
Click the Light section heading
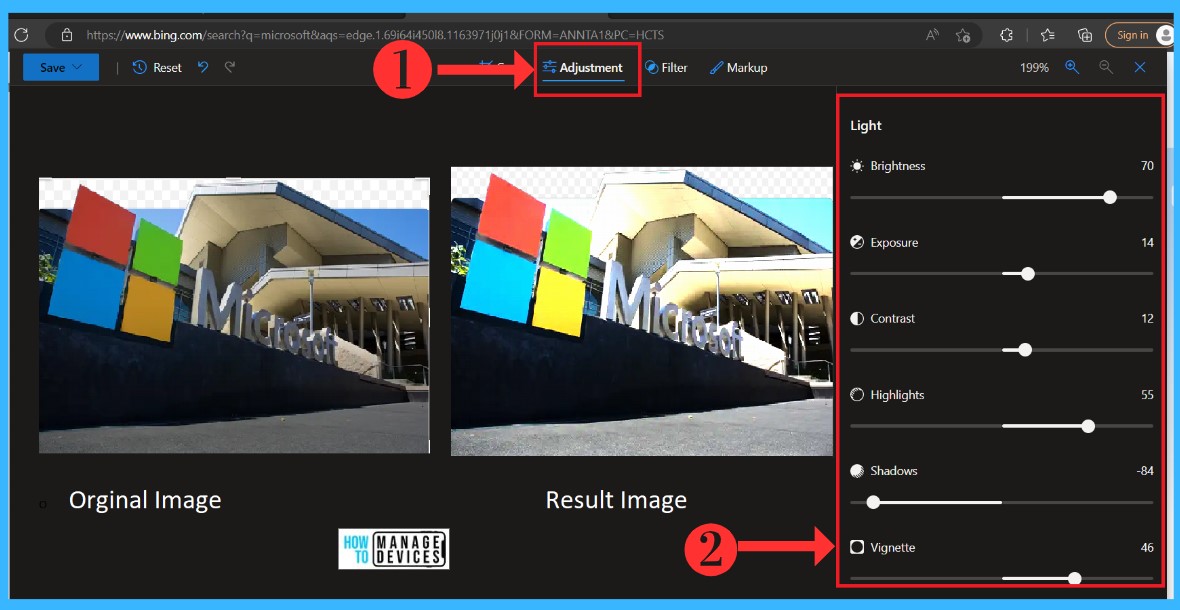coord(865,126)
